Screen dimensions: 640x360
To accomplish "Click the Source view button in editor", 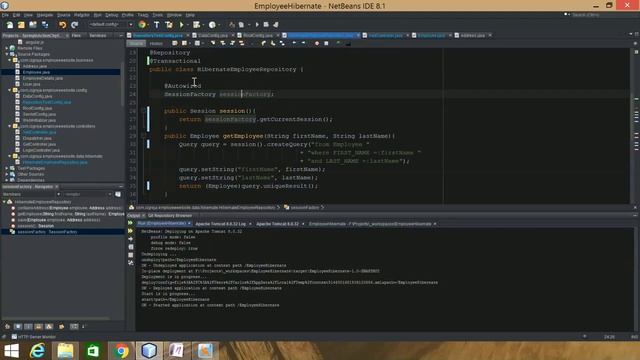I will [136, 43].
